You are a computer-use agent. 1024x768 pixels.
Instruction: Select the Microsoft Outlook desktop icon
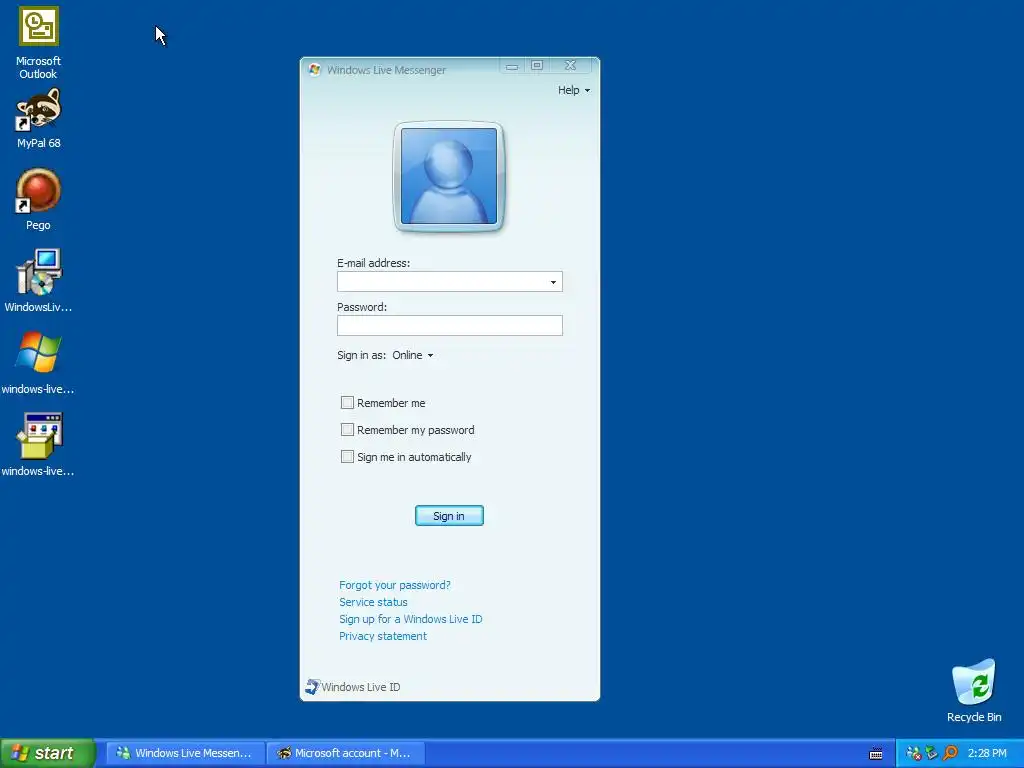coord(39,44)
